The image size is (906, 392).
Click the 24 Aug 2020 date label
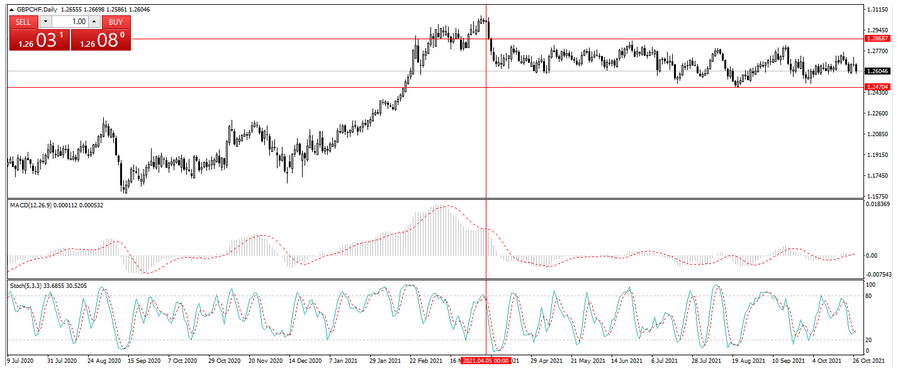[105, 360]
